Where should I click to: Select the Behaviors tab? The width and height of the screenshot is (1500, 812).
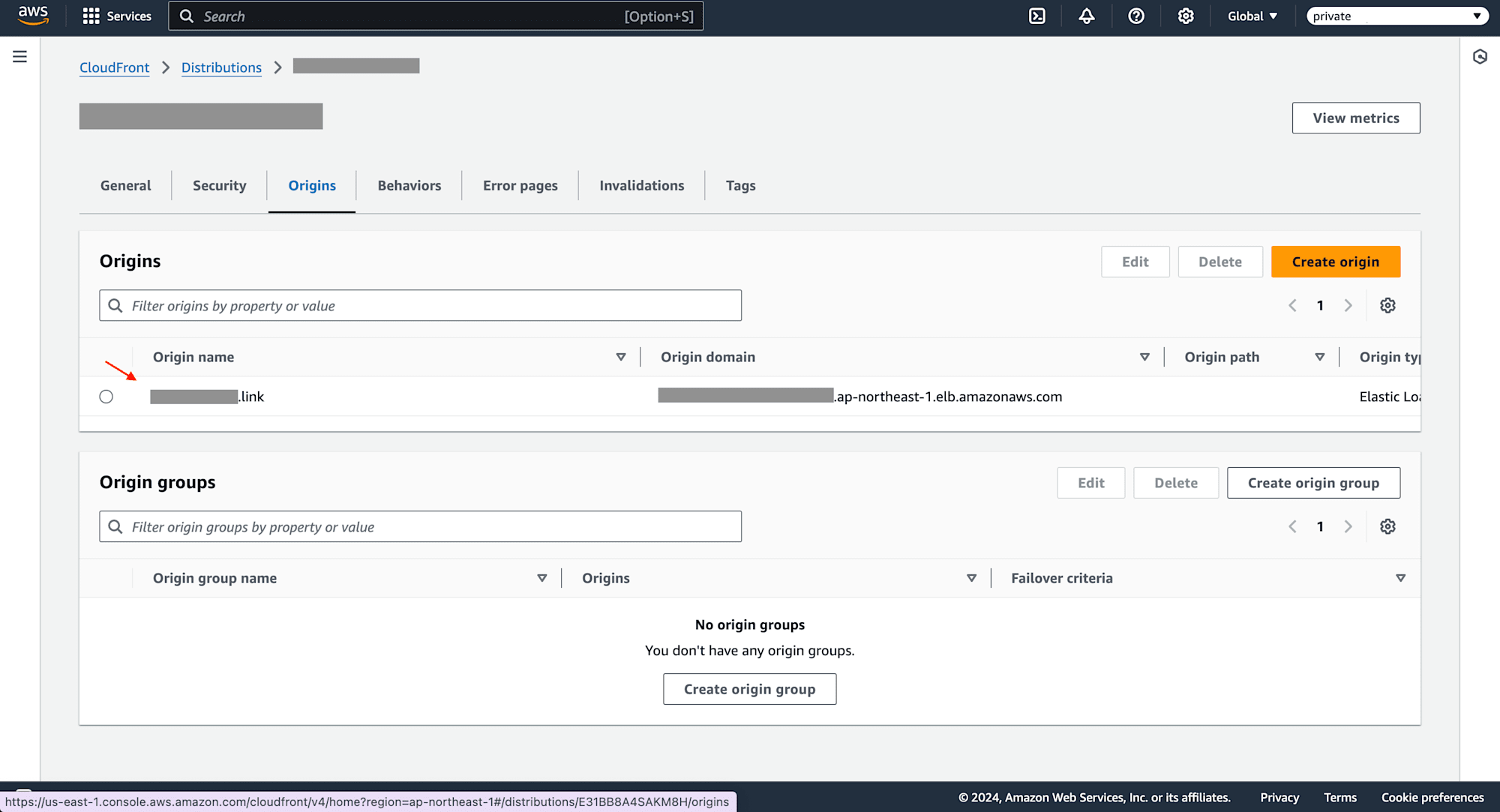(x=409, y=185)
